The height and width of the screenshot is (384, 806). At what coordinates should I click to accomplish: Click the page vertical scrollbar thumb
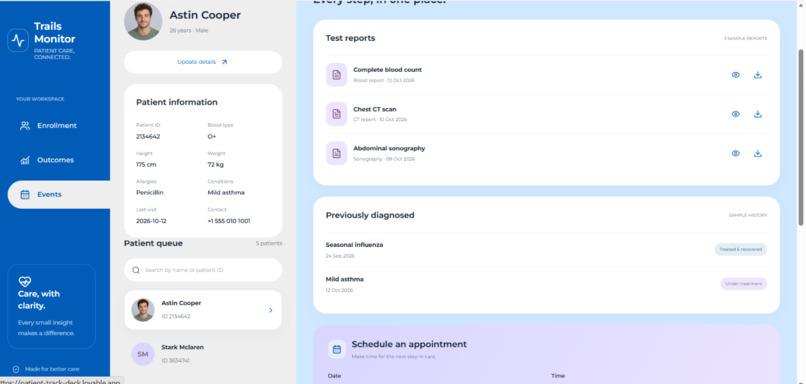(x=801, y=137)
